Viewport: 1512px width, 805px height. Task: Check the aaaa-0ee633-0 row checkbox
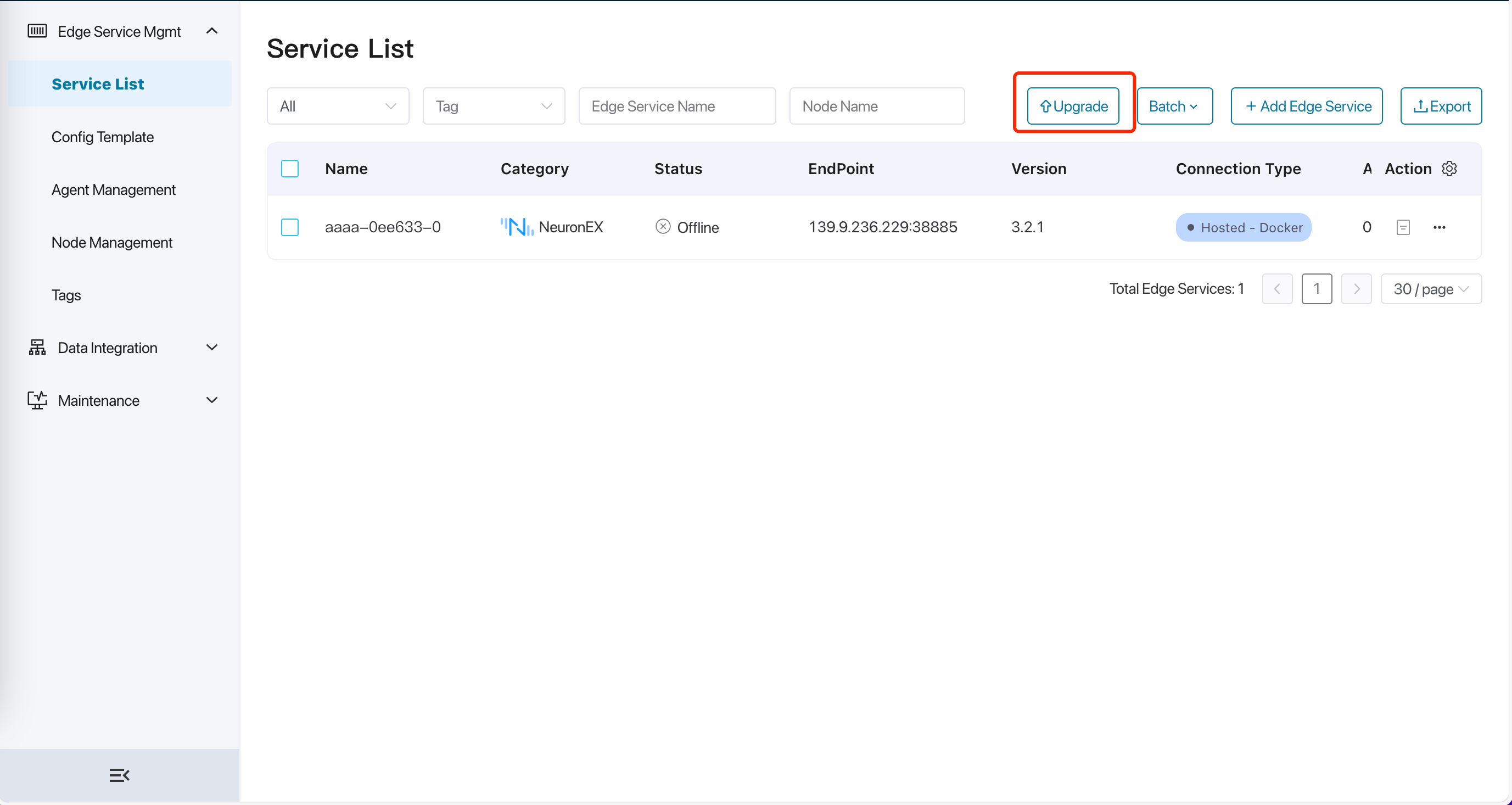290,227
